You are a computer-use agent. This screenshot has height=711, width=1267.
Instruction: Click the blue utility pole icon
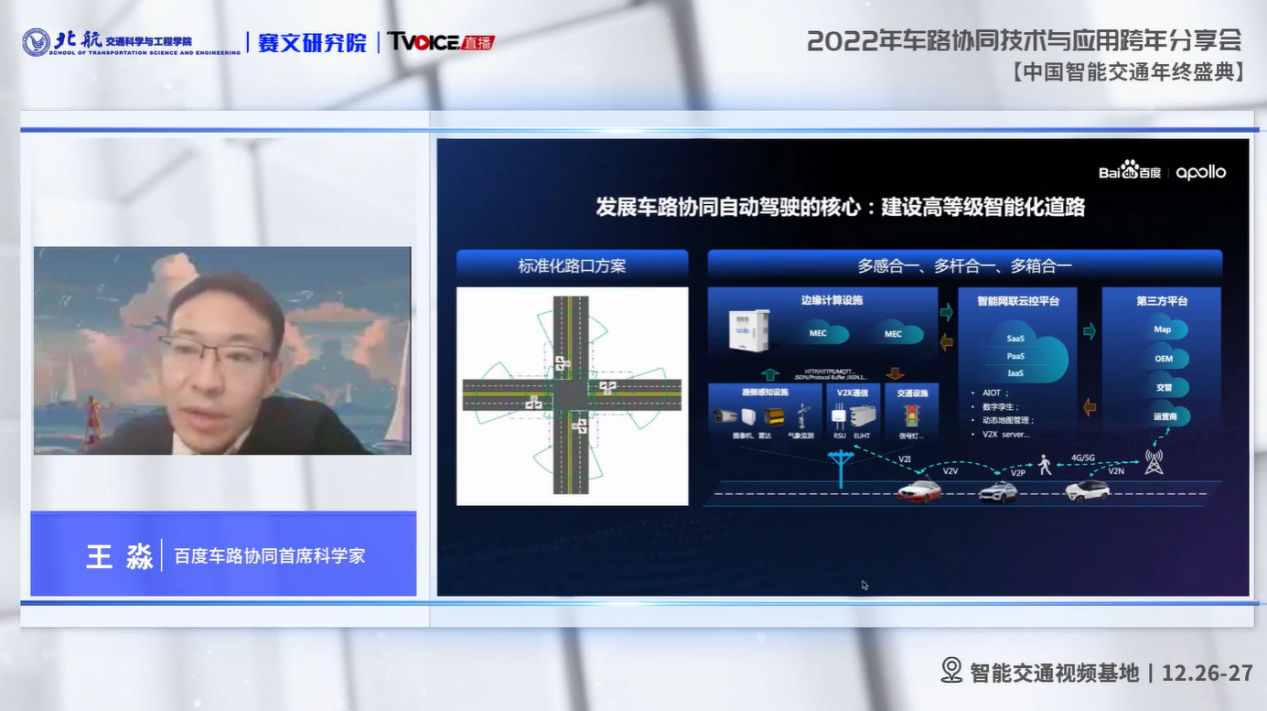(841, 467)
